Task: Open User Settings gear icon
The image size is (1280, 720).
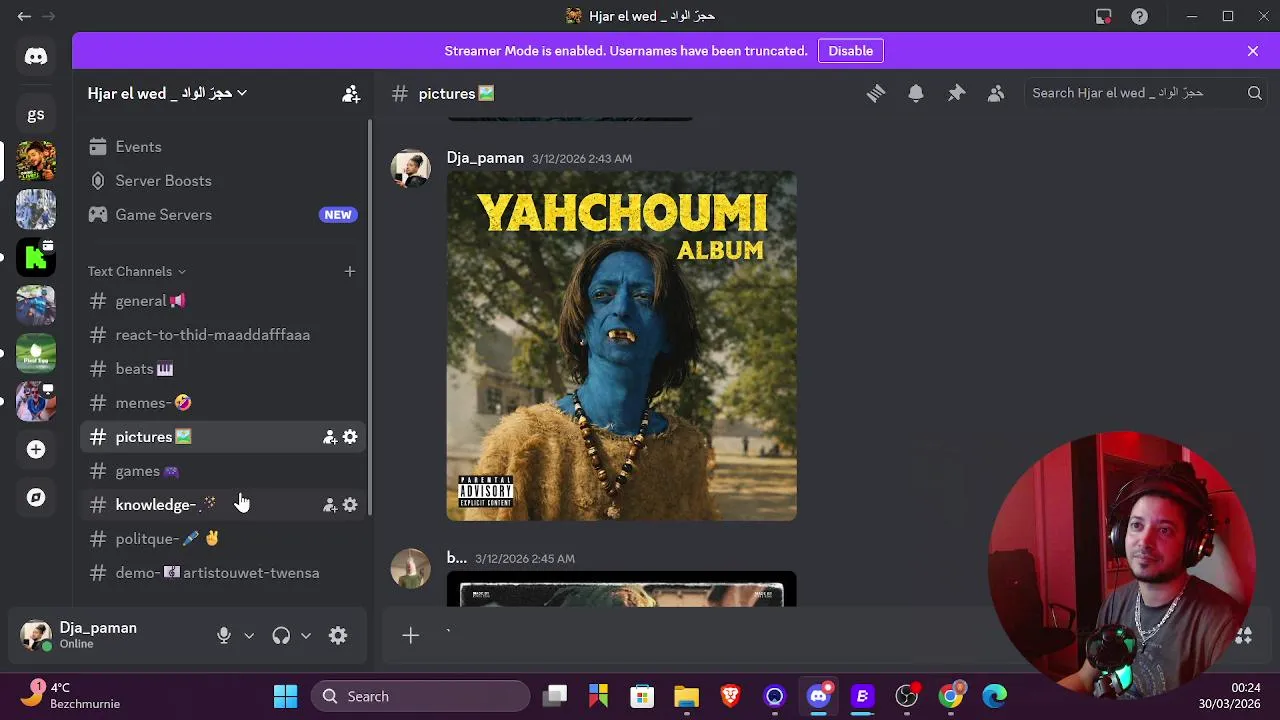Action: (x=338, y=636)
